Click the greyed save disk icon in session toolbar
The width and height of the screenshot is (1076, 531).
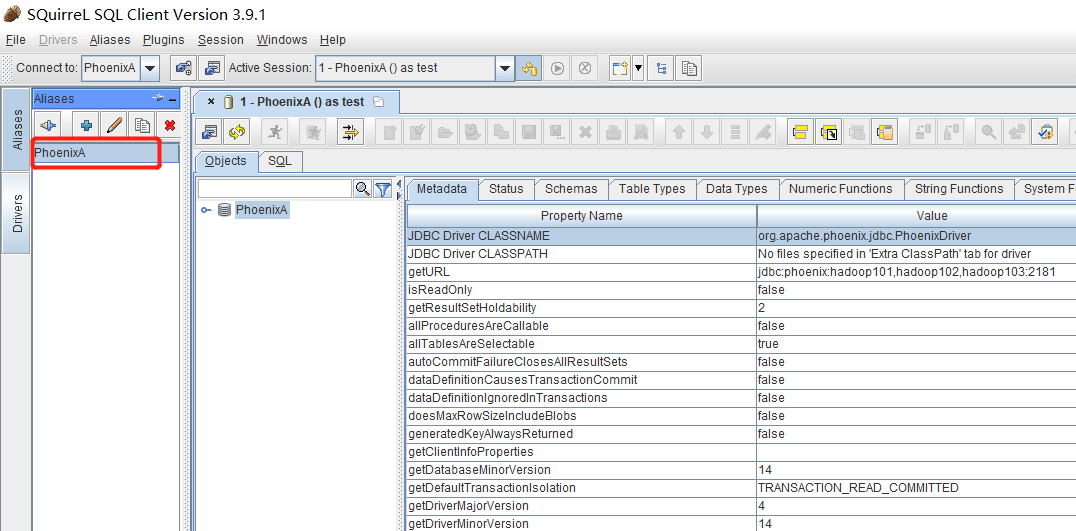tap(529, 132)
